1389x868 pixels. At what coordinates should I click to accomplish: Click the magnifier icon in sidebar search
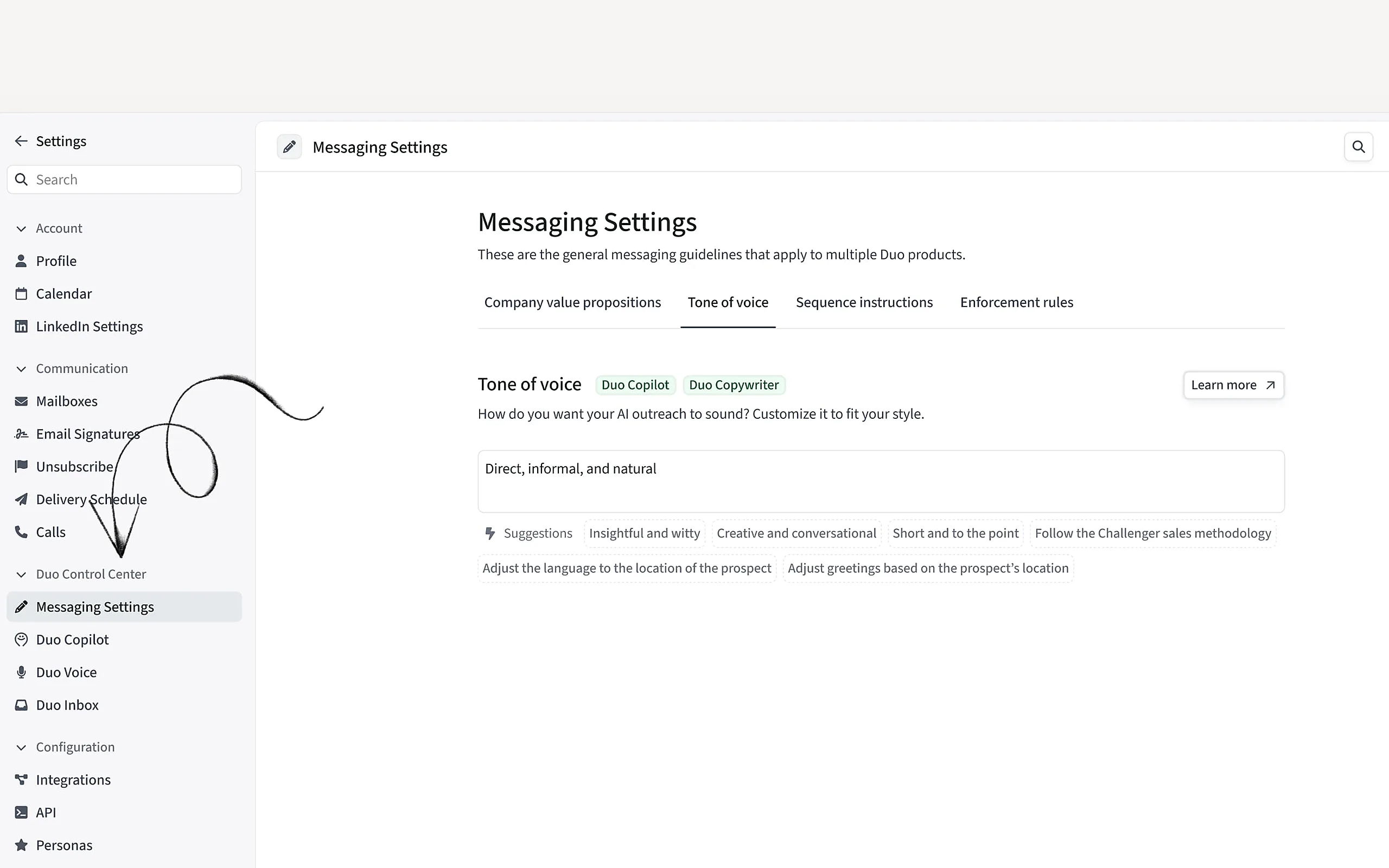point(21,180)
